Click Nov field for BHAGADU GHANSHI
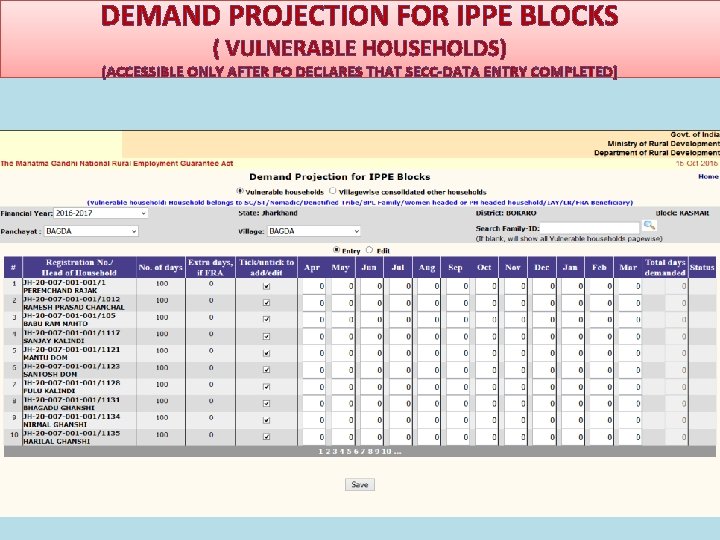Image resolution: width=720 pixels, height=540 pixels. 515,403
